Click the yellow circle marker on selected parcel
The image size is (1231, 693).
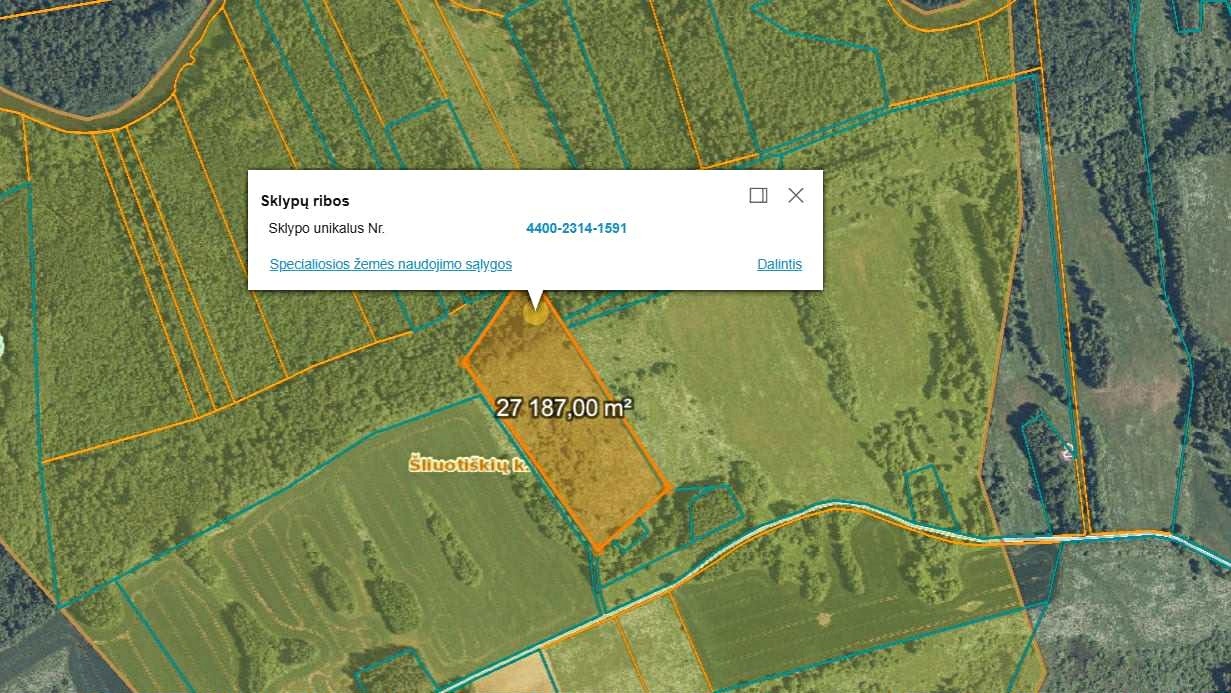536,313
